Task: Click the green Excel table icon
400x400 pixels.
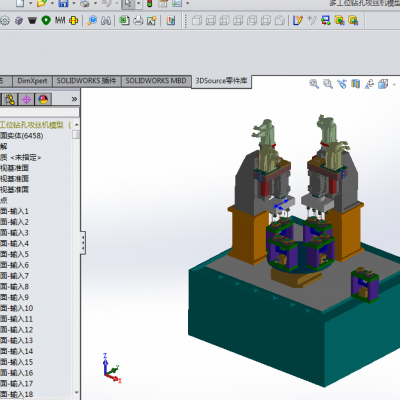Action: pyautogui.click(x=125, y=21)
